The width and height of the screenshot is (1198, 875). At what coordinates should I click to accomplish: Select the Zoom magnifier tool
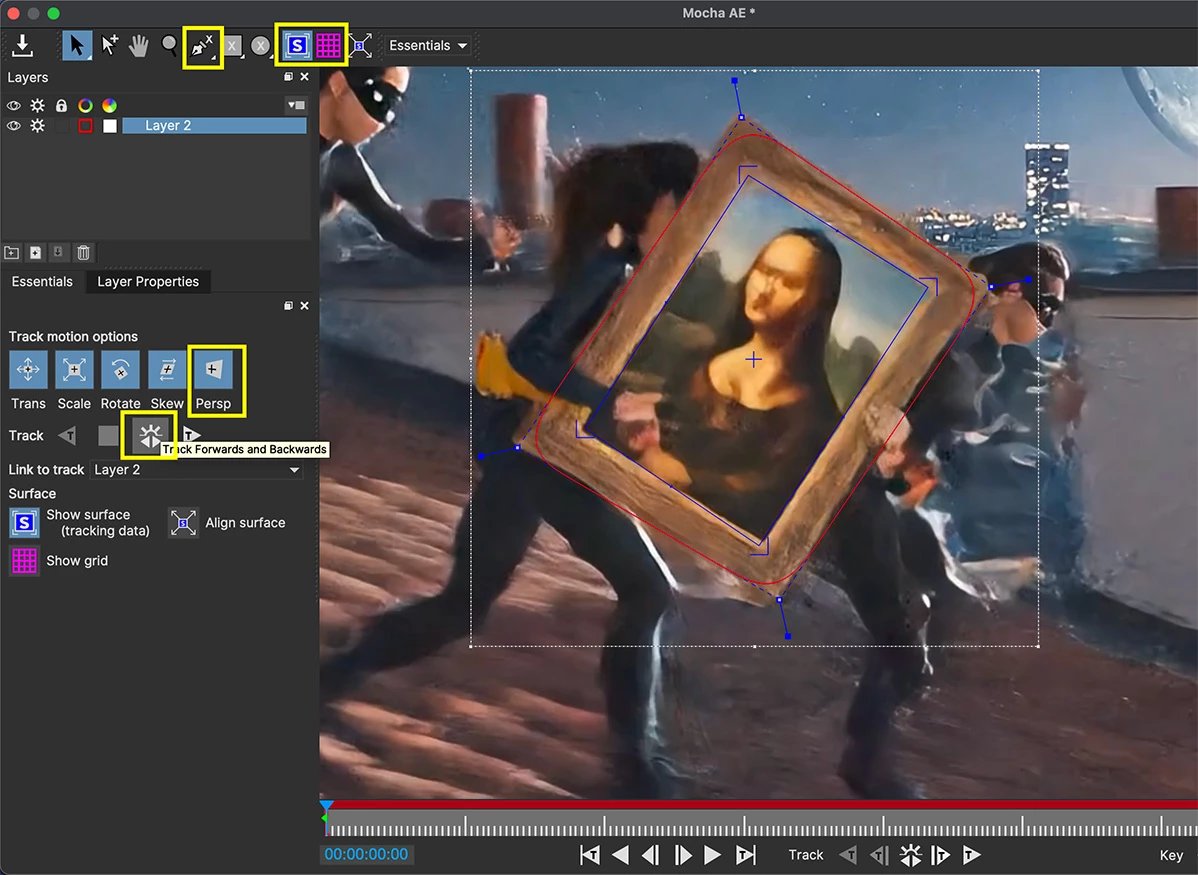coord(170,46)
